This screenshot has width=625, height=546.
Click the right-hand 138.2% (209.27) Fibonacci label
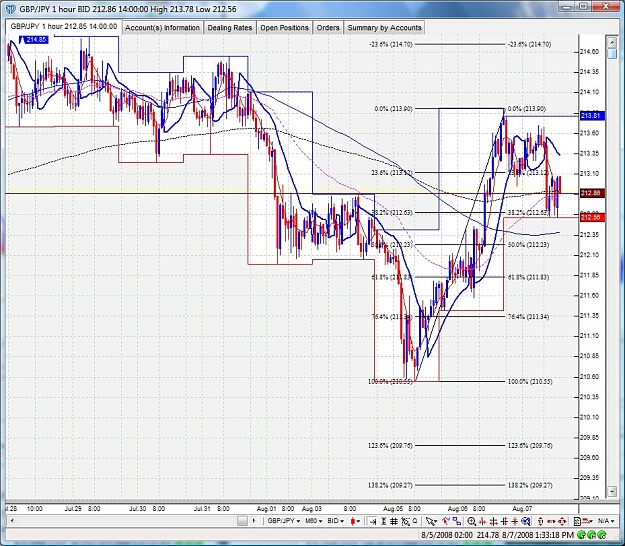tap(530, 485)
